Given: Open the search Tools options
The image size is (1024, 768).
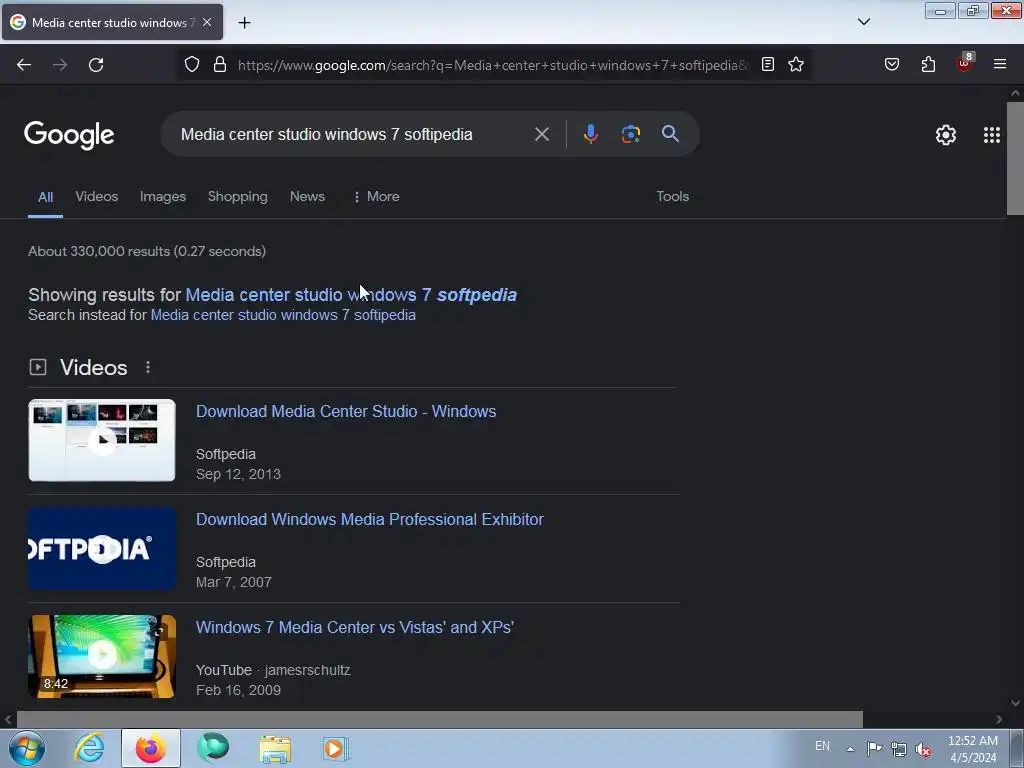Looking at the screenshot, I should click(672, 197).
